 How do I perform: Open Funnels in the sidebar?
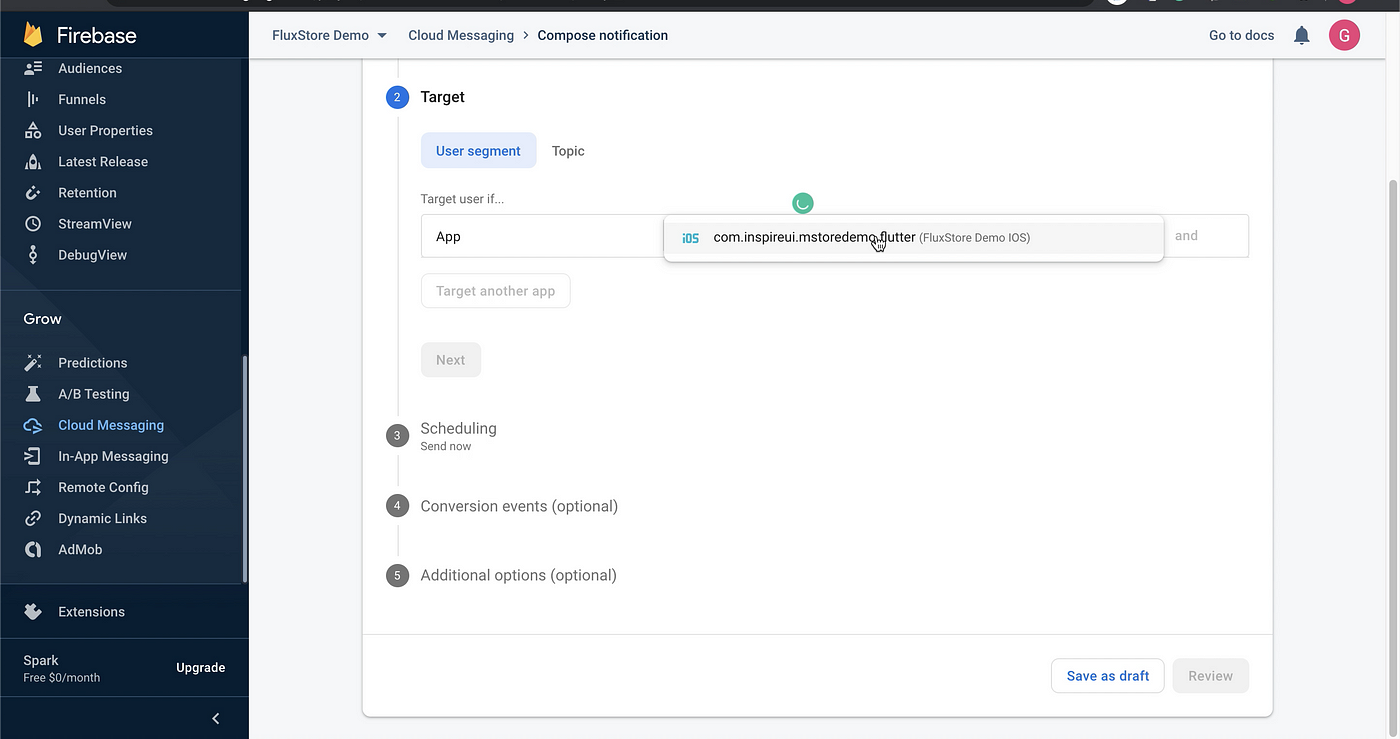coord(82,99)
